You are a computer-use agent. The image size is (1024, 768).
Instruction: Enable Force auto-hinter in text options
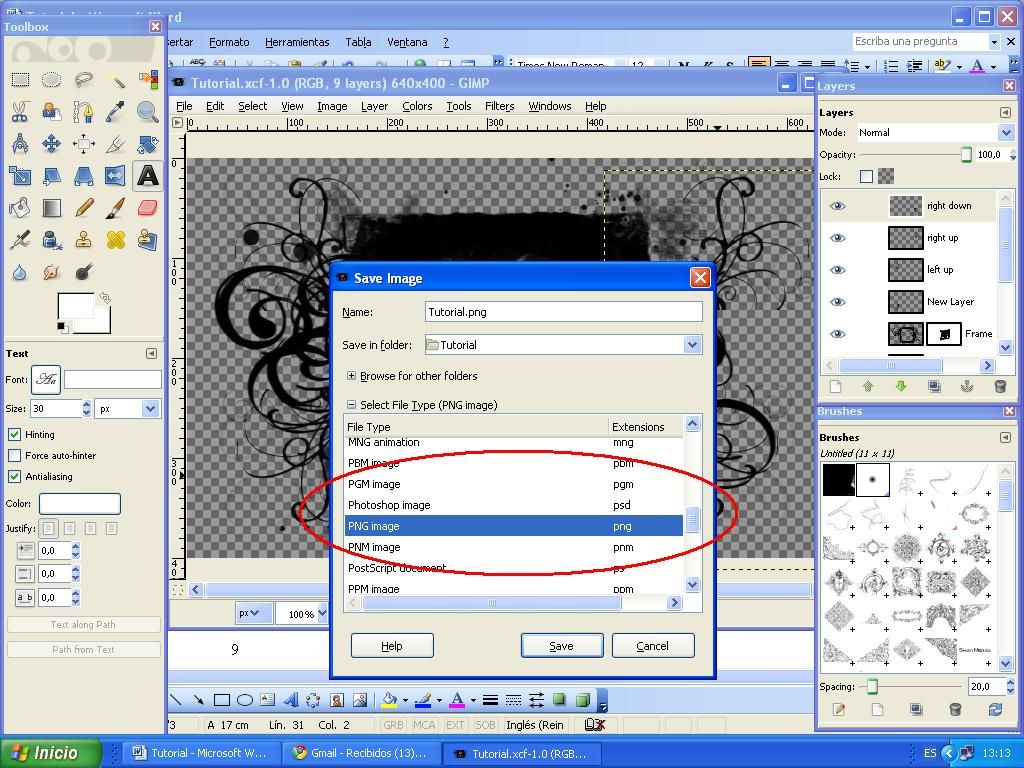[14, 455]
